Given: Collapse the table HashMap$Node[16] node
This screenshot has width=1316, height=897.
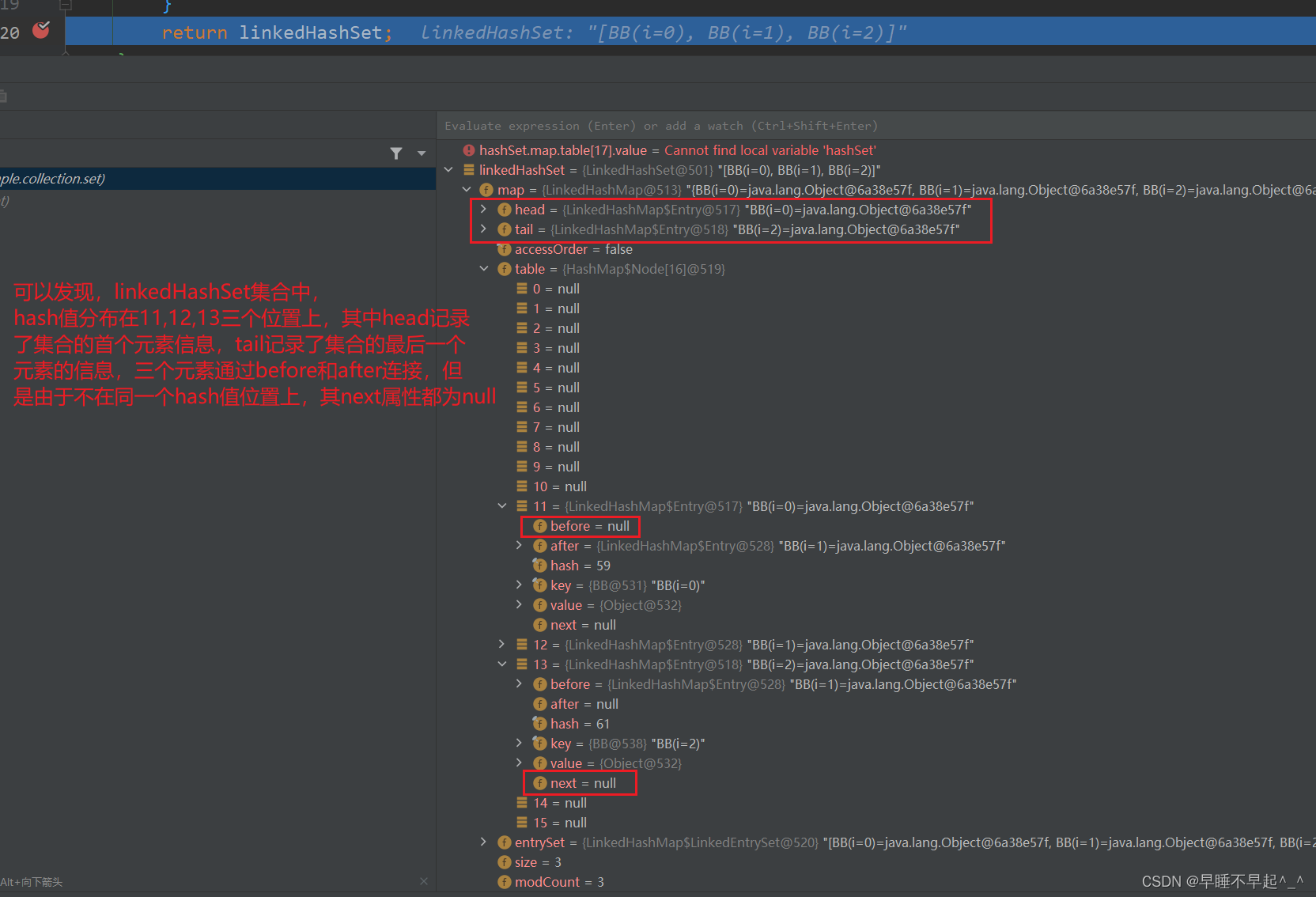Looking at the screenshot, I should click(484, 269).
